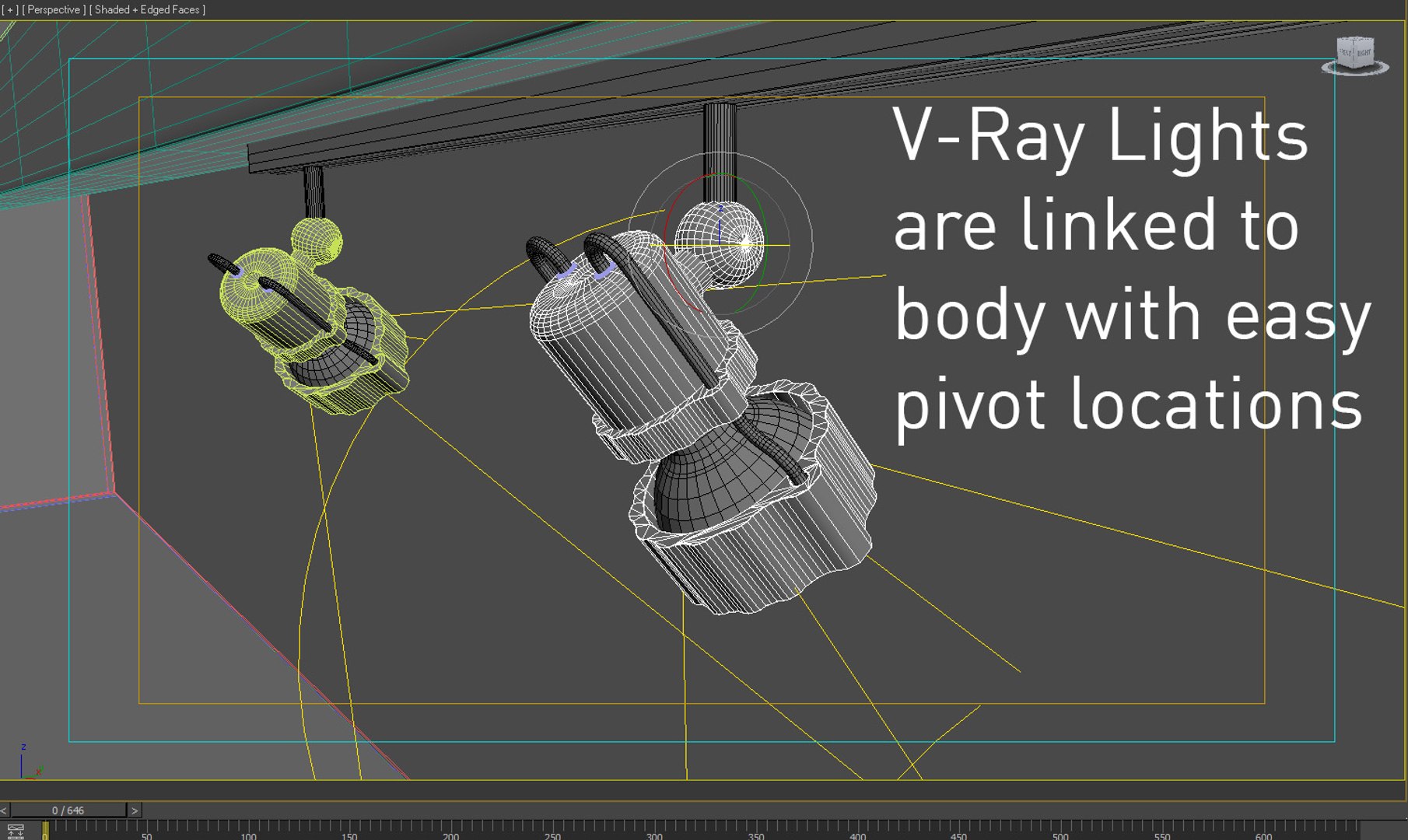Click the rotate gizmo on the pivot sphere
Image resolution: width=1408 pixels, height=840 pixels.
coord(720,244)
